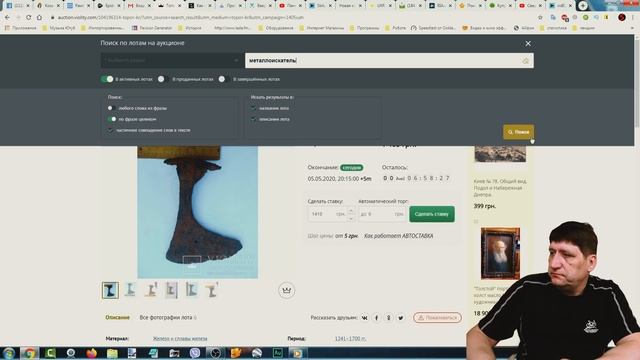Viewport: 640px width, 360px height.
Task: Enable 'любого слова из фразы' search option
Action: click(110, 108)
